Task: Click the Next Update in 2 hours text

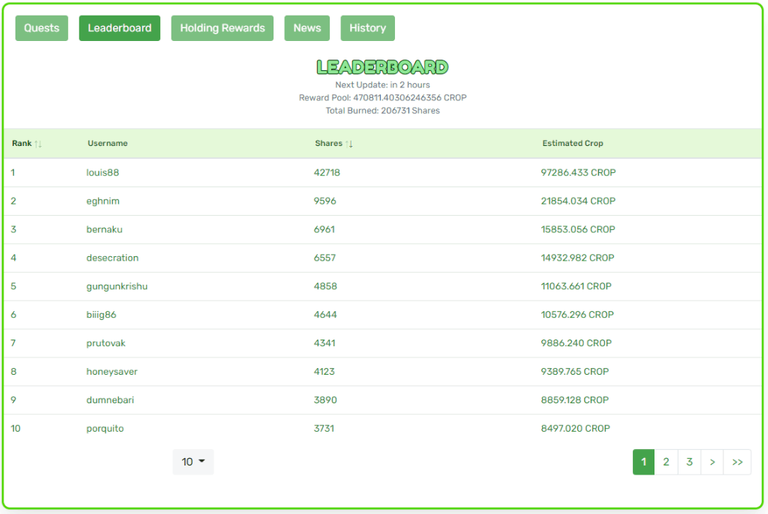Action: (383, 85)
